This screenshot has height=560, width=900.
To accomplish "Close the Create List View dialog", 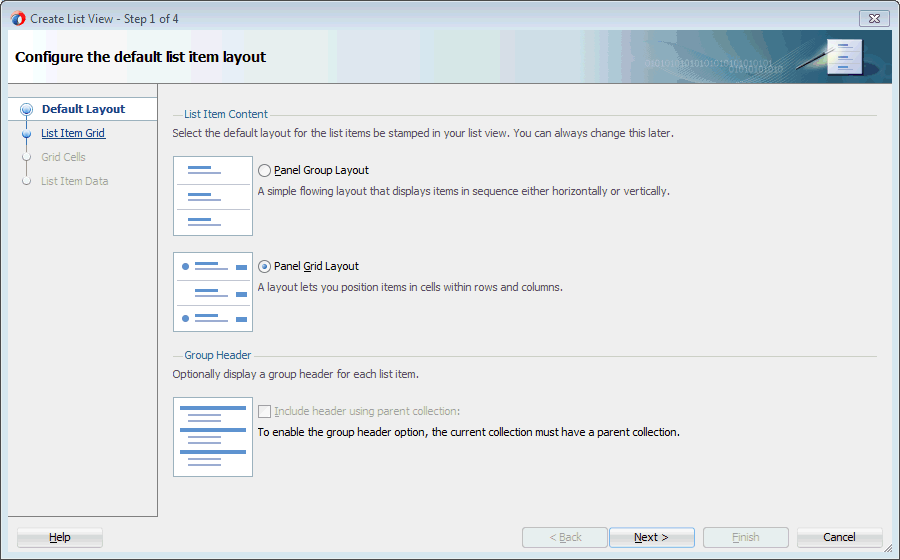I will point(874,18).
